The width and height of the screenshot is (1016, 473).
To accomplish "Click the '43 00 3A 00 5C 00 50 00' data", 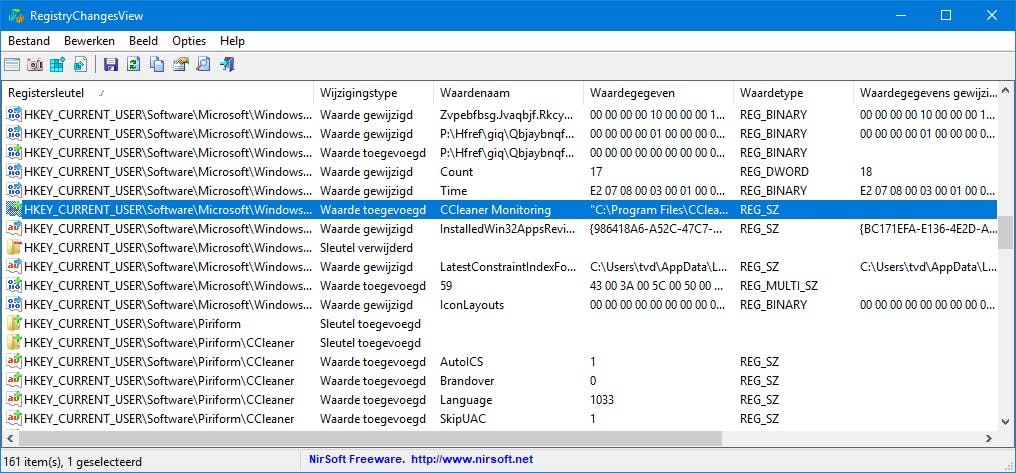I will [x=656, y=286].
